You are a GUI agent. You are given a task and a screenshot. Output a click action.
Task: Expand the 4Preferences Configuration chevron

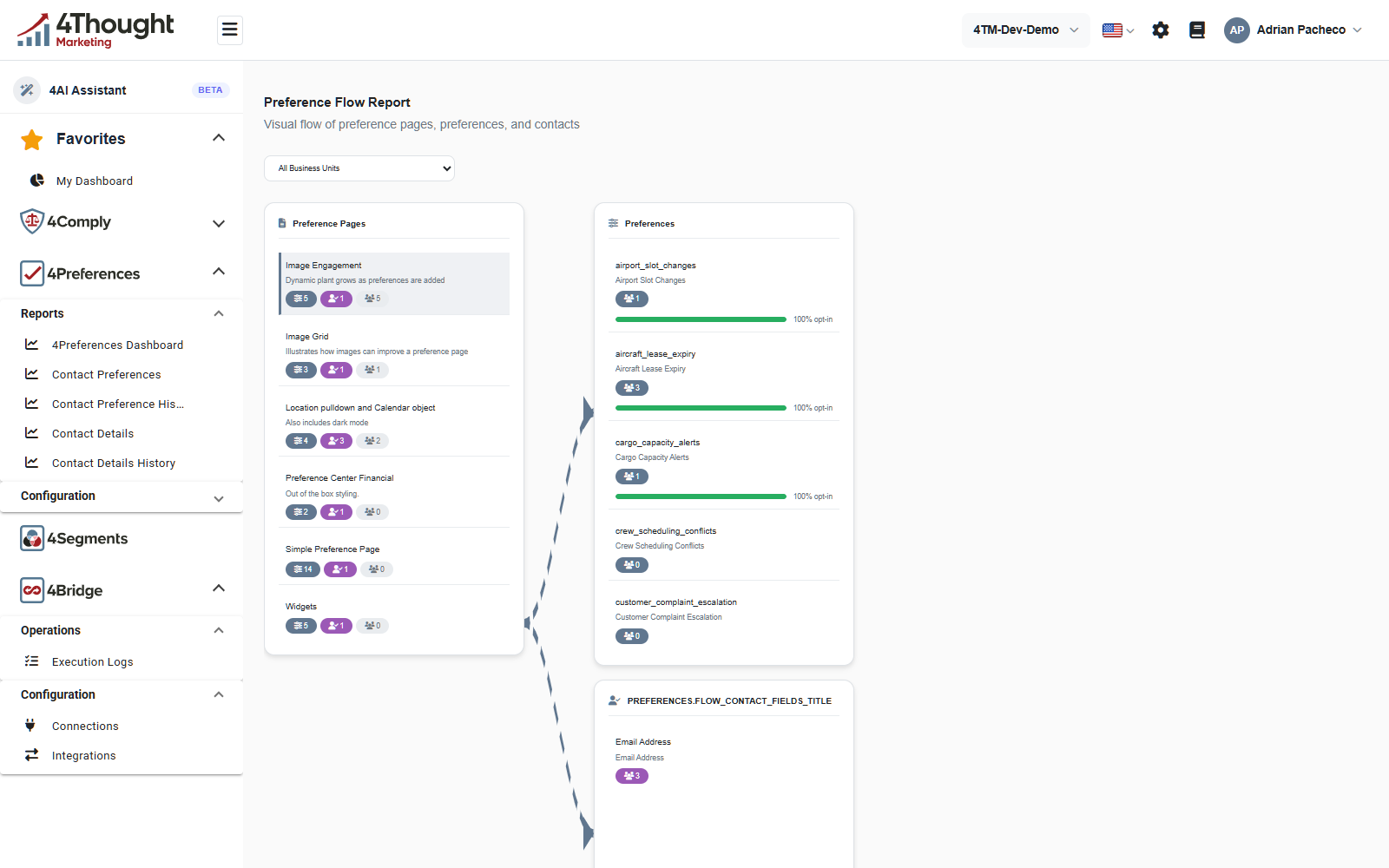point(219,498)
